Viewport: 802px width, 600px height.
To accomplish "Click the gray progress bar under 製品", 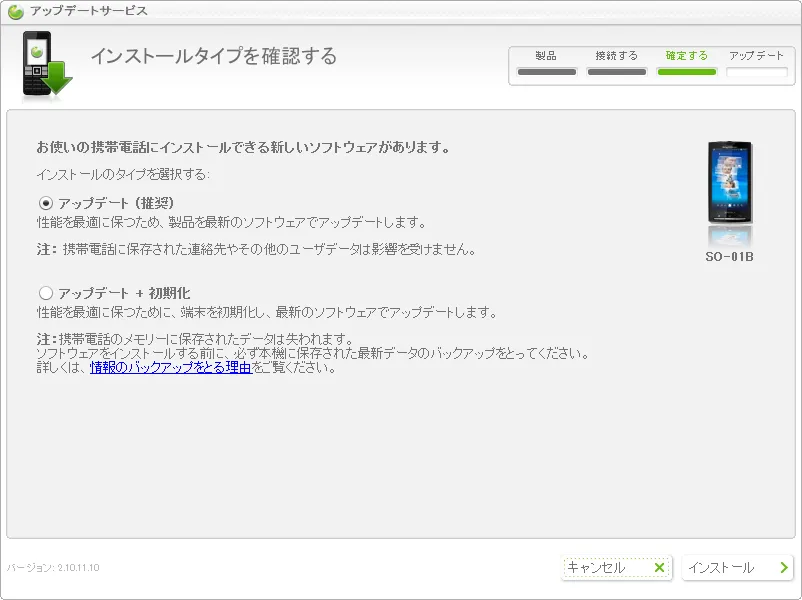I will (546, 72).
